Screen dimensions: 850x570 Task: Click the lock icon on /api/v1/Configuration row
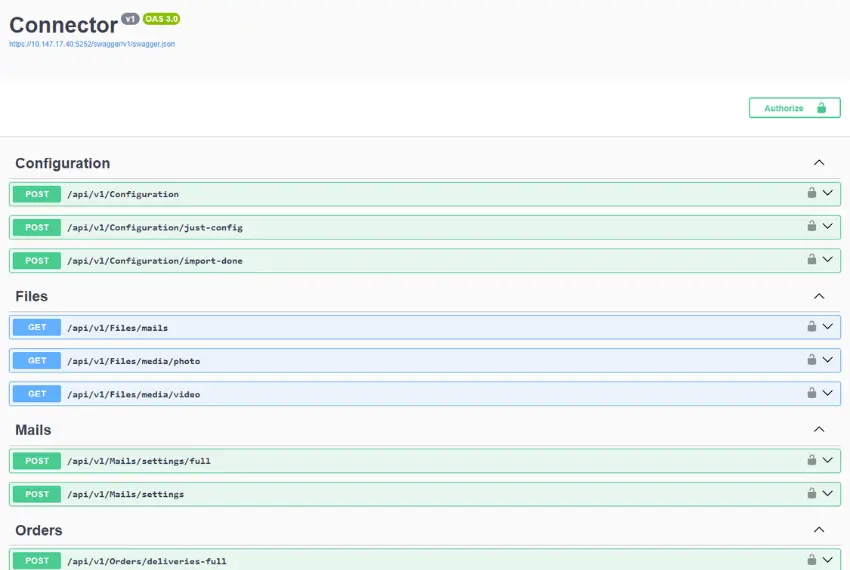[x=812, y=193]
